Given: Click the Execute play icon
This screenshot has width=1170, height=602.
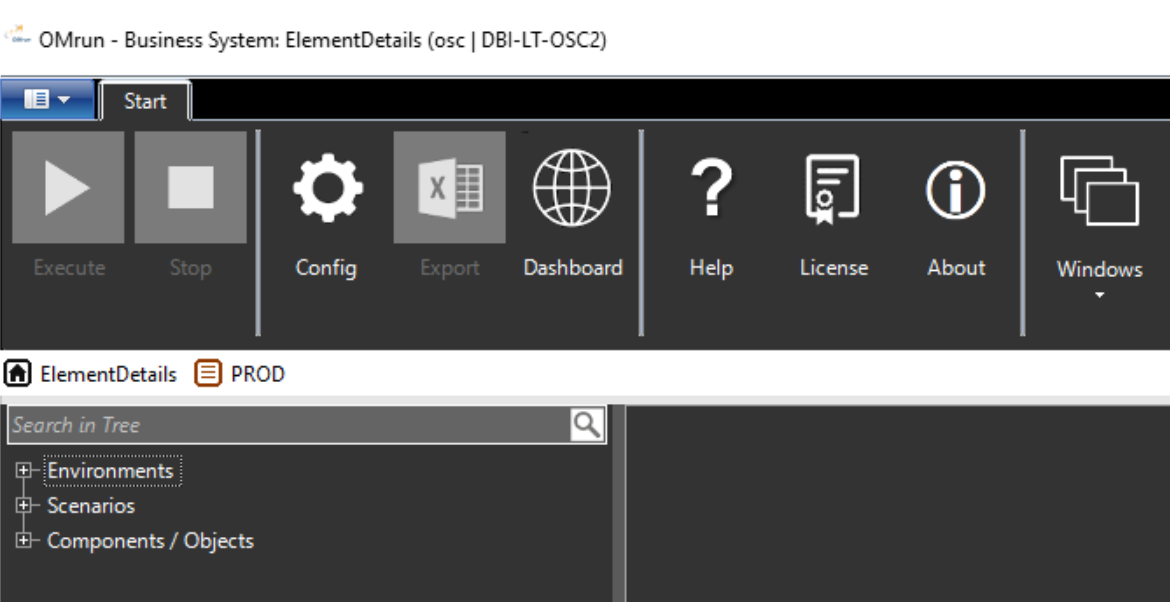Looking at the screenshot, I should click(66, 188).
